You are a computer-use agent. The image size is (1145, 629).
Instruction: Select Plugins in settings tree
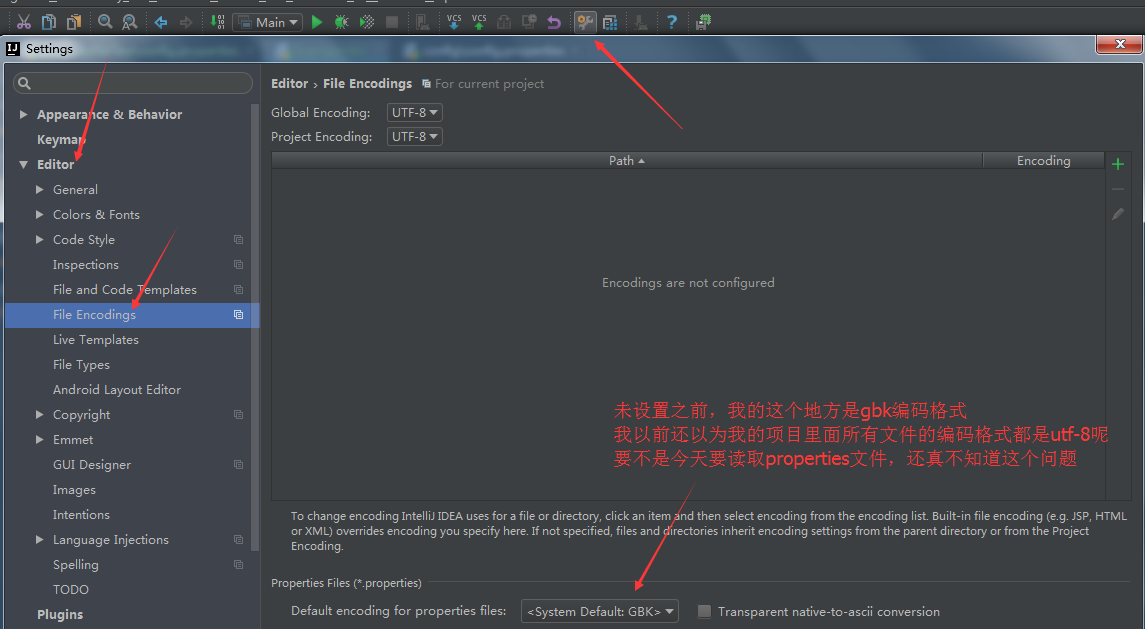[60, 614]
